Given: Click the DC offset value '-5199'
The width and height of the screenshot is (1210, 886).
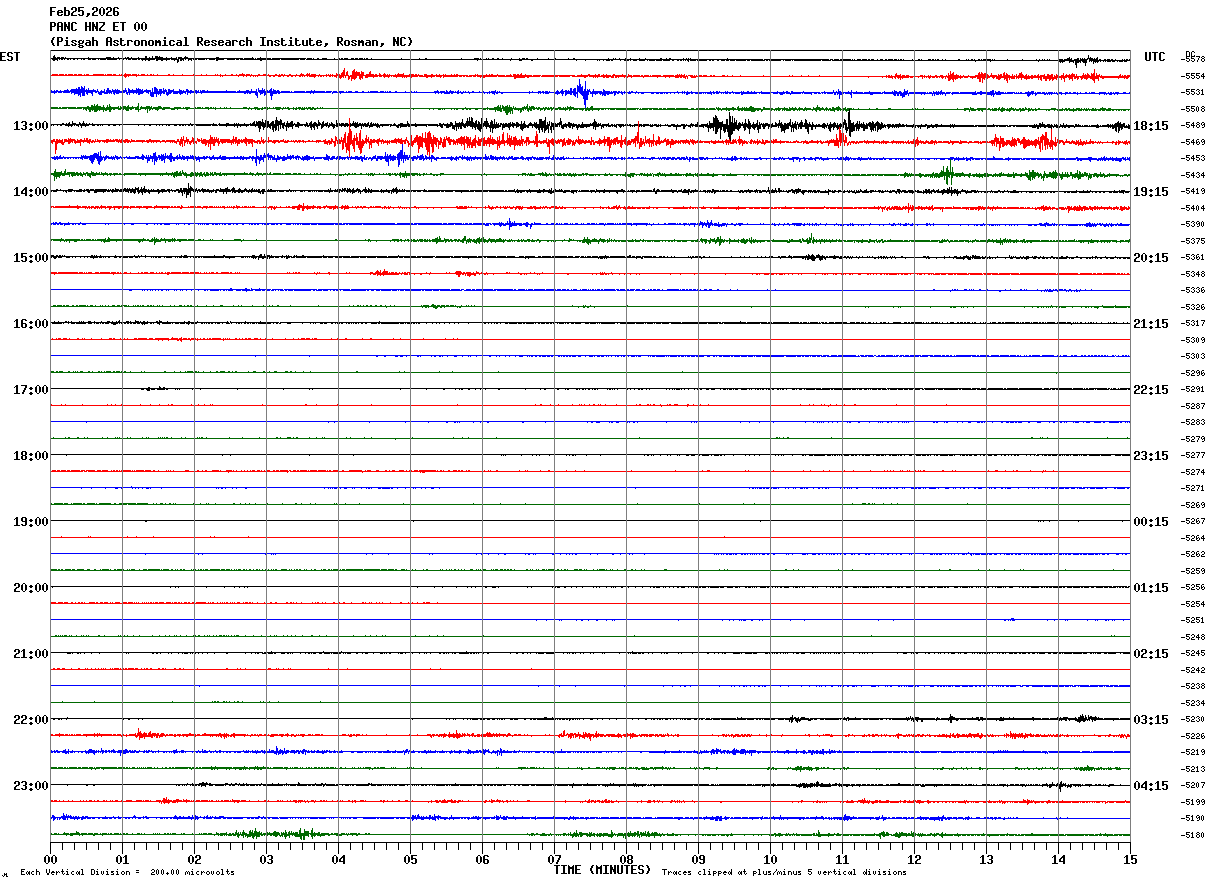Looking at the screenshot, I should coord(1193,802).
